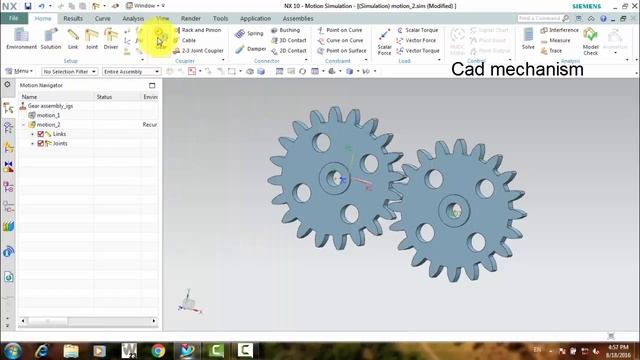Select the Spring connector
This screenshot has height=360, width=640.
249,33
